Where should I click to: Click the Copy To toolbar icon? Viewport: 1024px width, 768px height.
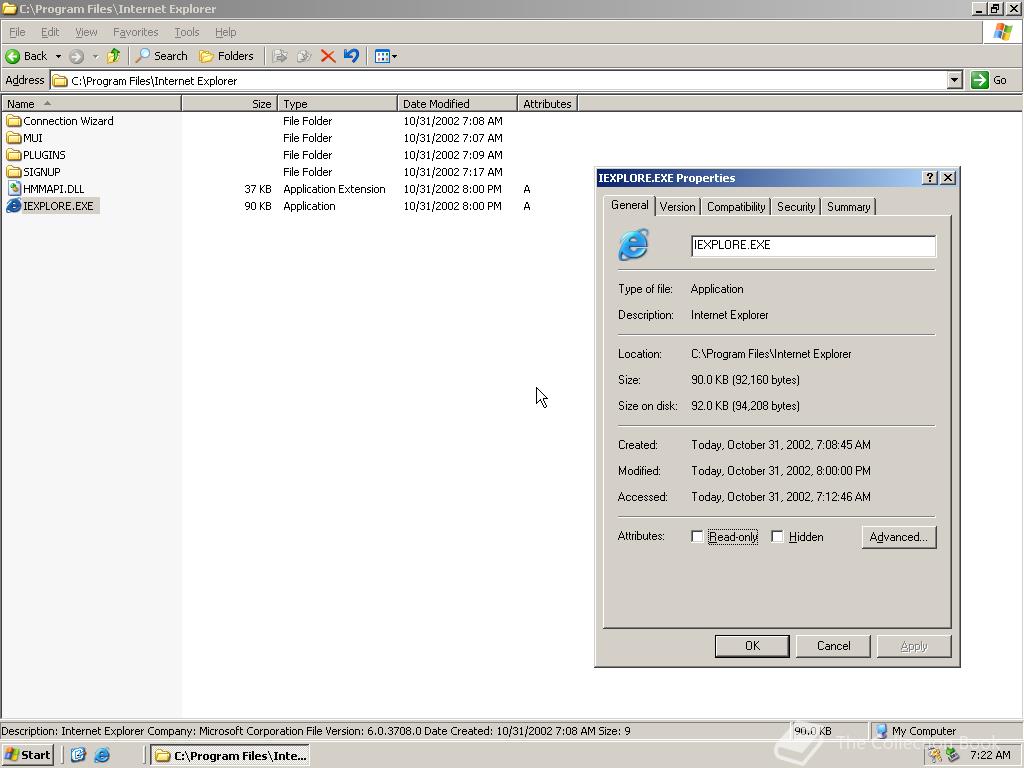(304, 56)
